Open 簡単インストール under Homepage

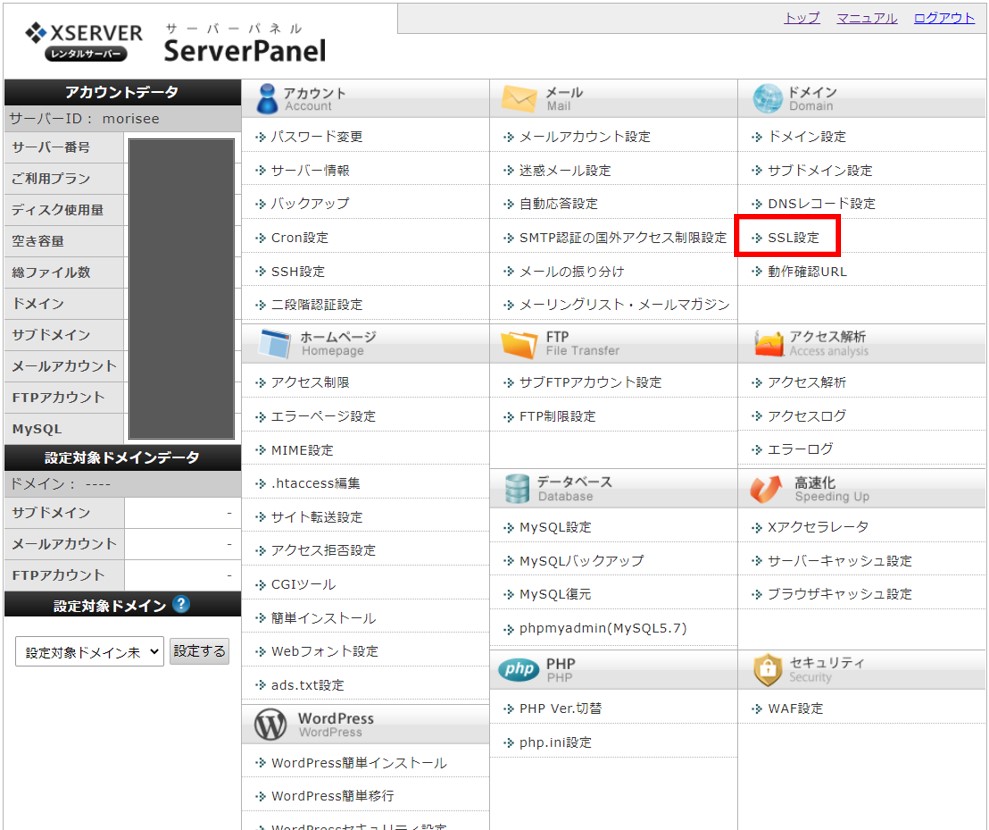point(323,618)
